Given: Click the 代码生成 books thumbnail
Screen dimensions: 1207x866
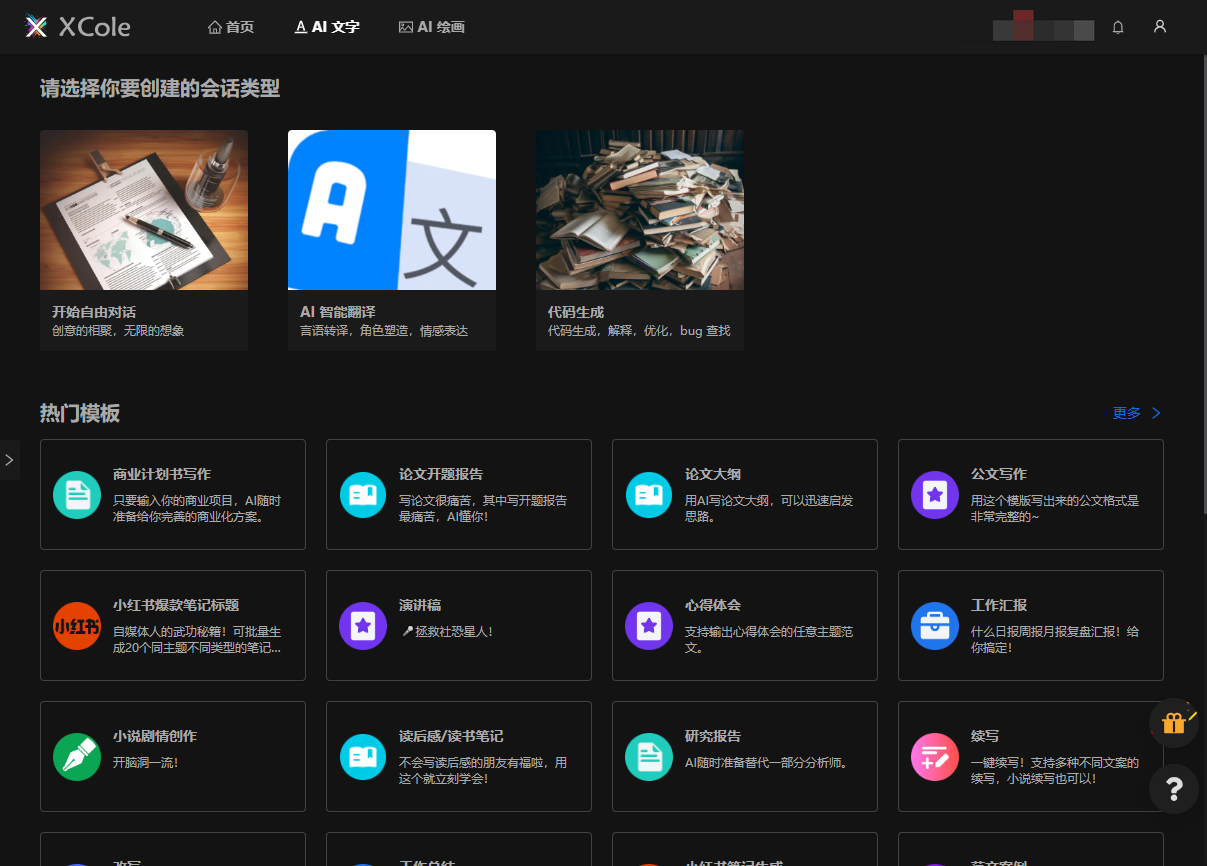Looking at the screenshot, I should [x=639, y=210].
